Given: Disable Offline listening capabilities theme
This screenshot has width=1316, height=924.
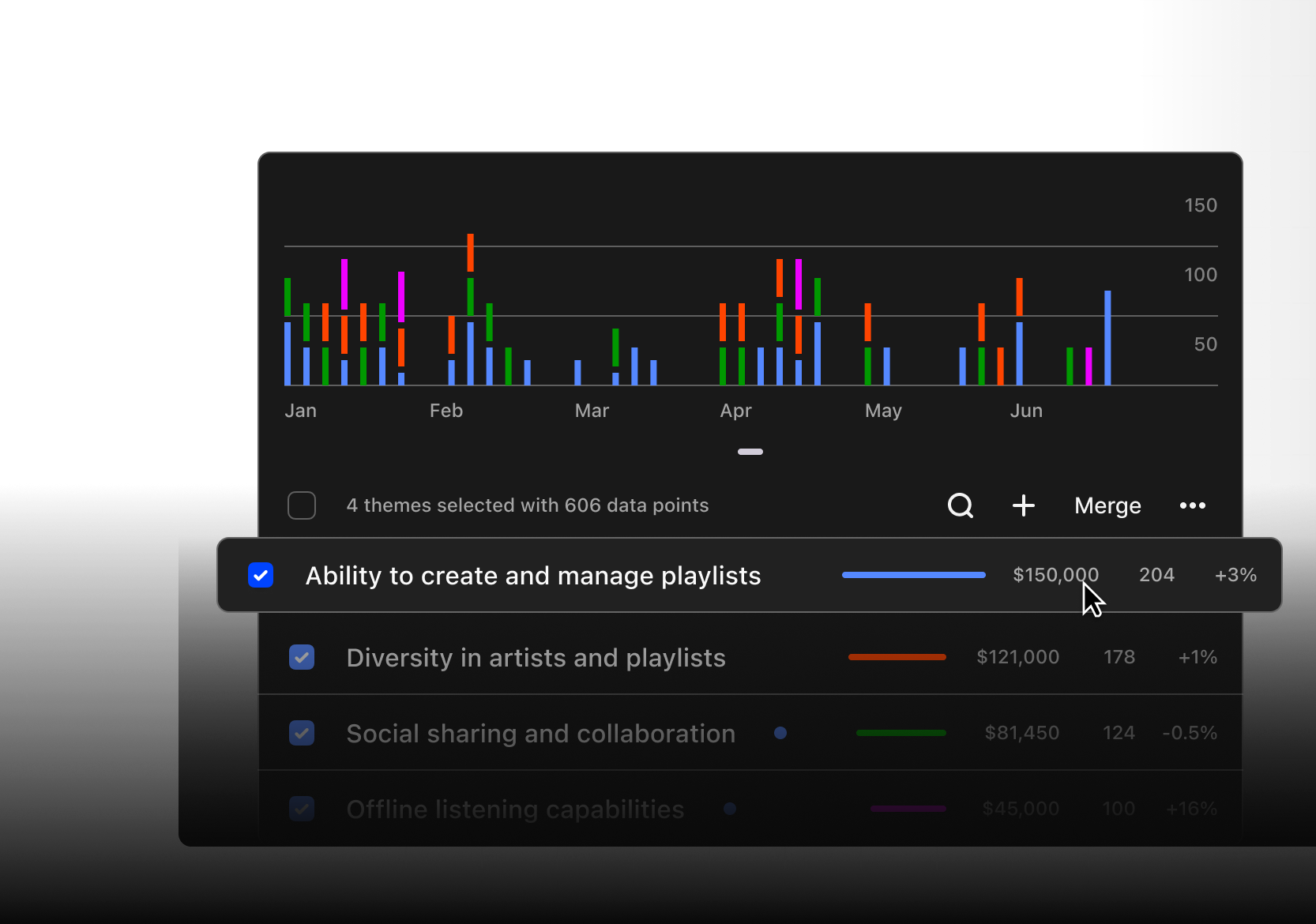Looking at the screenshot, I should click(x=302, y=809).
